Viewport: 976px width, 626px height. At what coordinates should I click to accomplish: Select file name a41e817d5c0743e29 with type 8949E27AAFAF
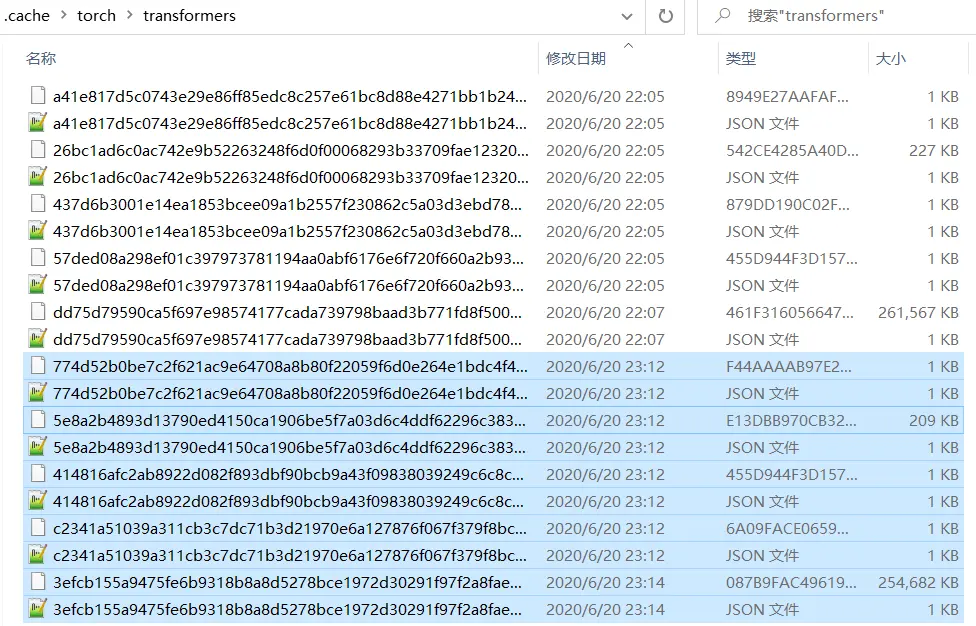point(290,96)
